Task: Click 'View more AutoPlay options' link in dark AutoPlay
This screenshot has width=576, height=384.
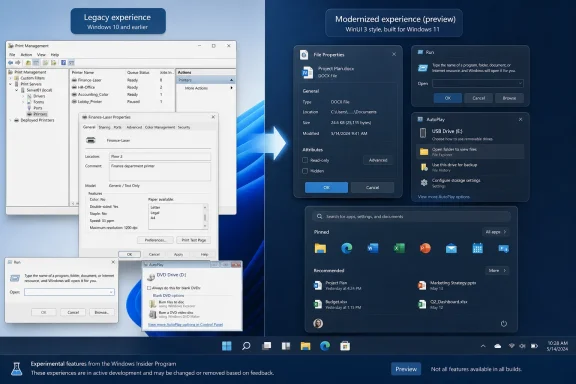Action: 444,197
